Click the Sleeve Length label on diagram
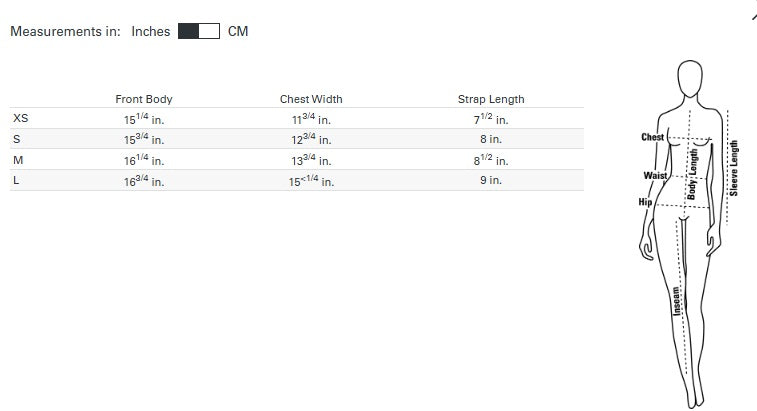Image resolution: width=757 pixels, height=411 pixels. pos(734,168)
